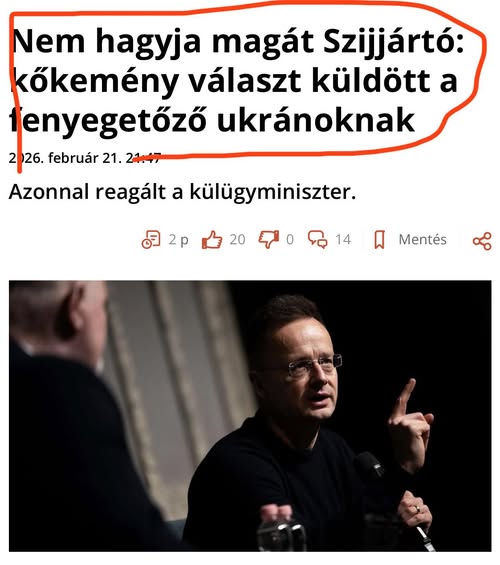Click the like count 20
Viewport: 500px width, 565px height.
[x=237, y=240]
